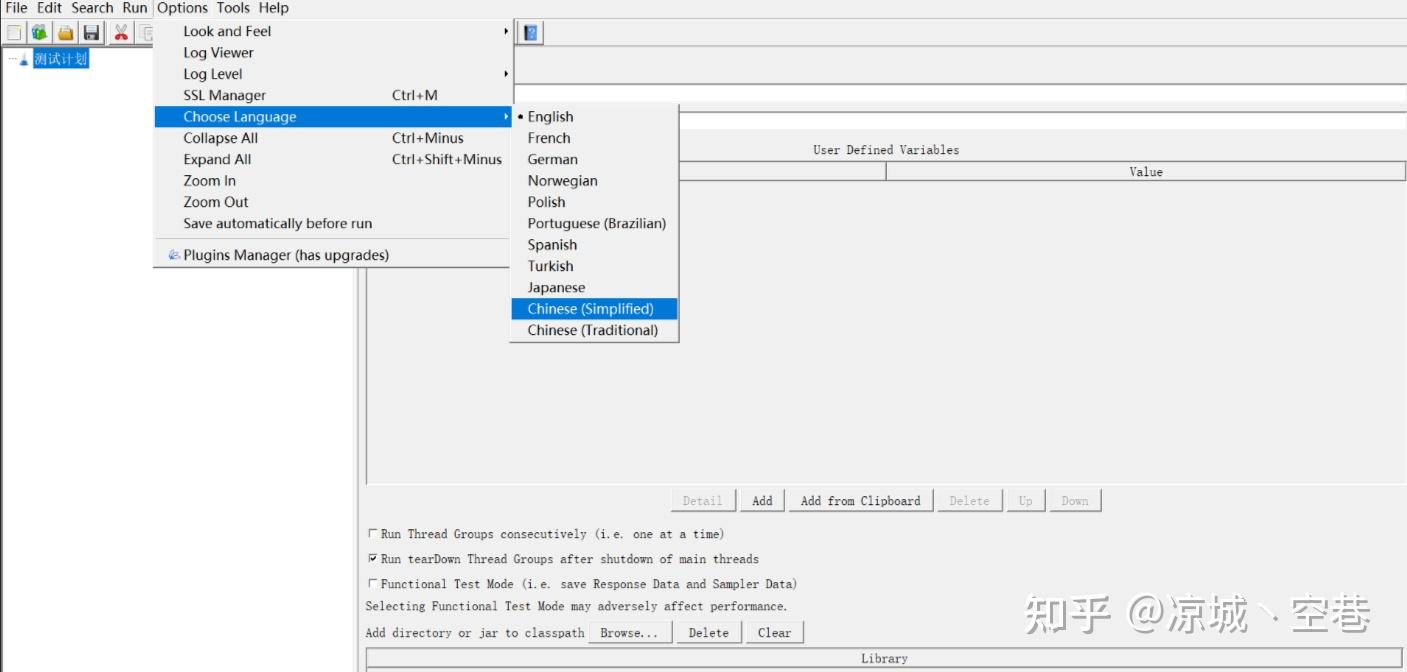Screen dimensions: 1407x672
Task: Open the Edit menu
Action: [x=49, y=8]
